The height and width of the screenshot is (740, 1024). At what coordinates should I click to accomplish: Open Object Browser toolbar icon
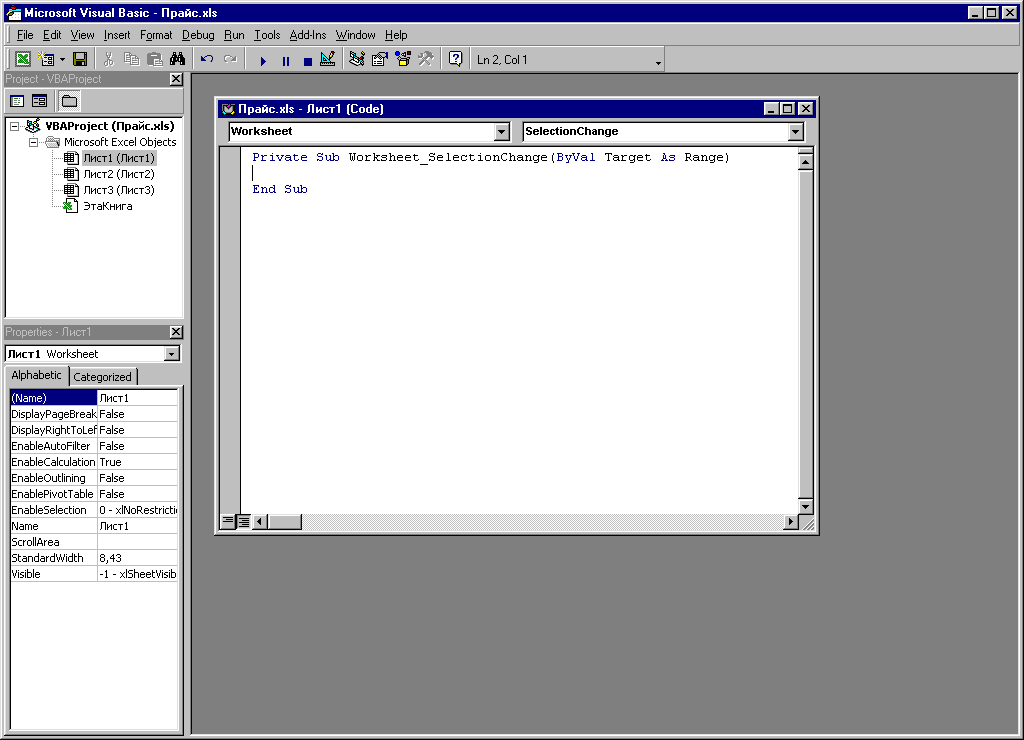click(403, 59)
